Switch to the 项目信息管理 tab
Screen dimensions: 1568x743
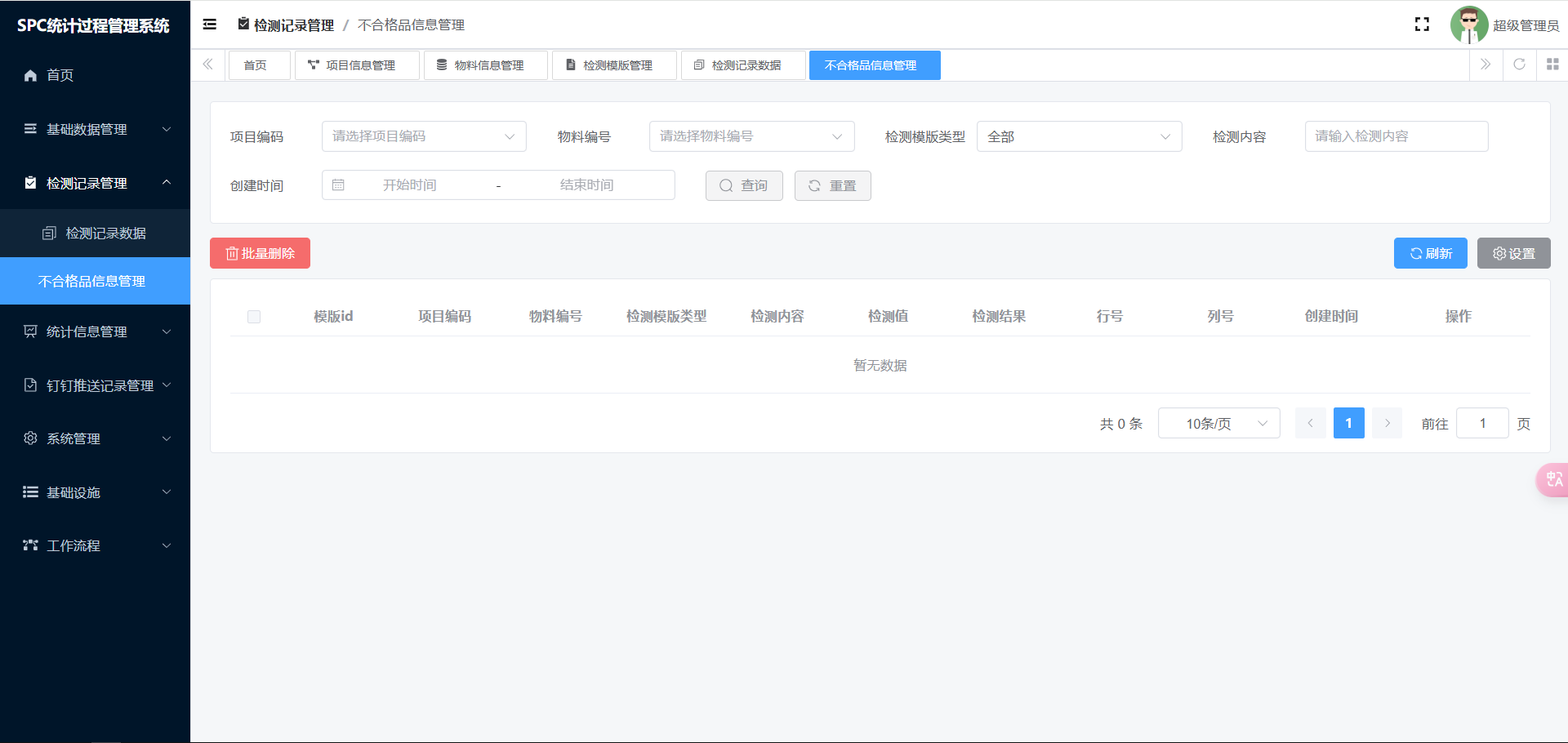[x=357, y=65]
